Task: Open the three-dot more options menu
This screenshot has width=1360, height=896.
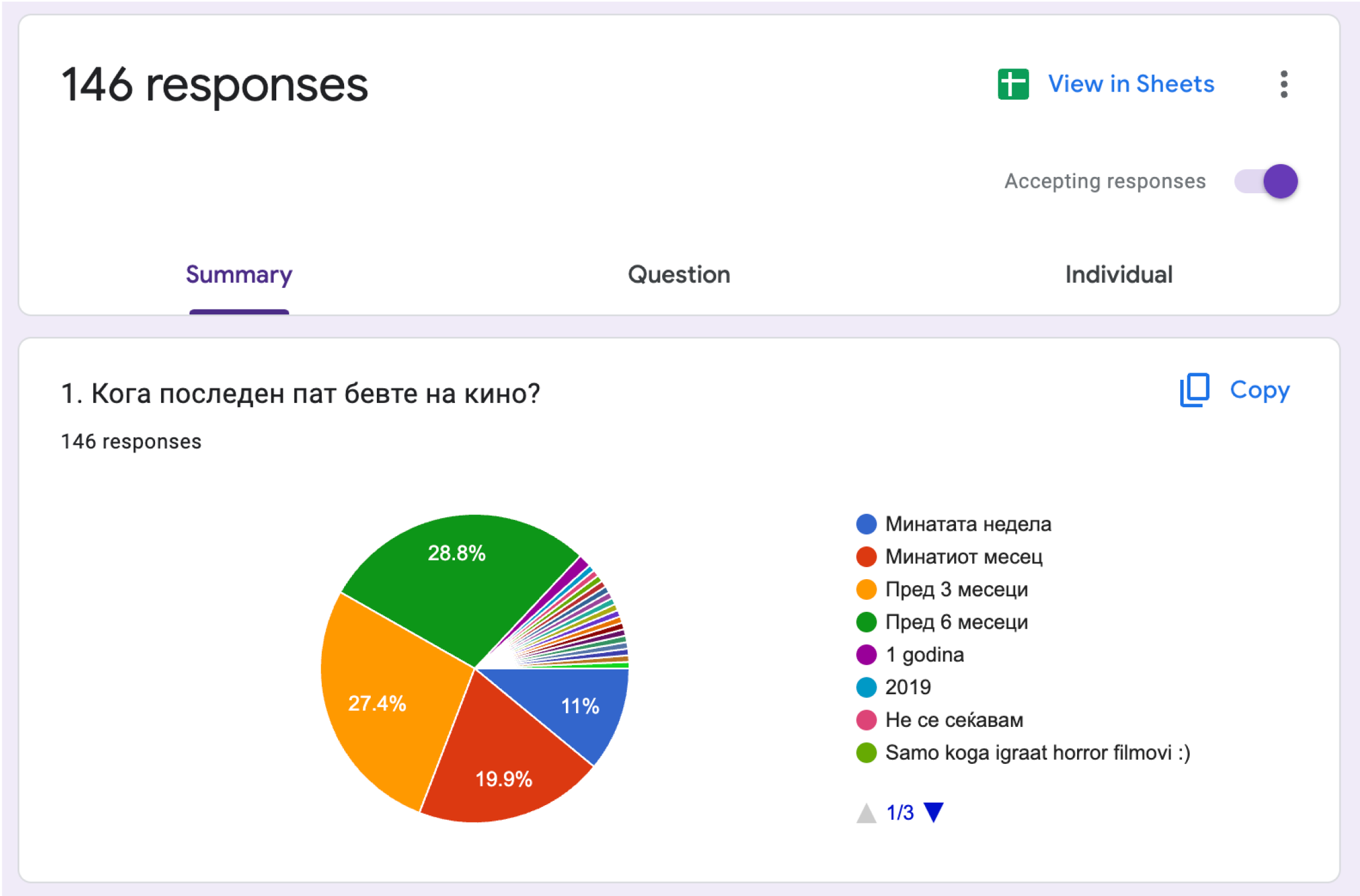Action: point(1284,84)
